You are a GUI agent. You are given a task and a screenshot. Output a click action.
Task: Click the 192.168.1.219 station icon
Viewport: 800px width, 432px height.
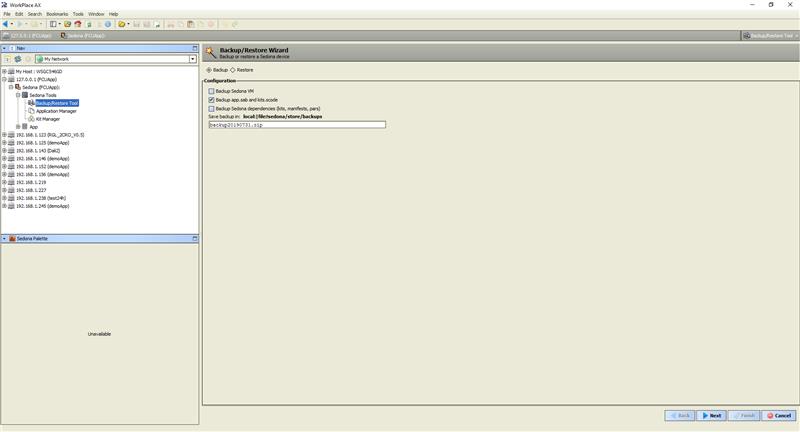point(11,182)
